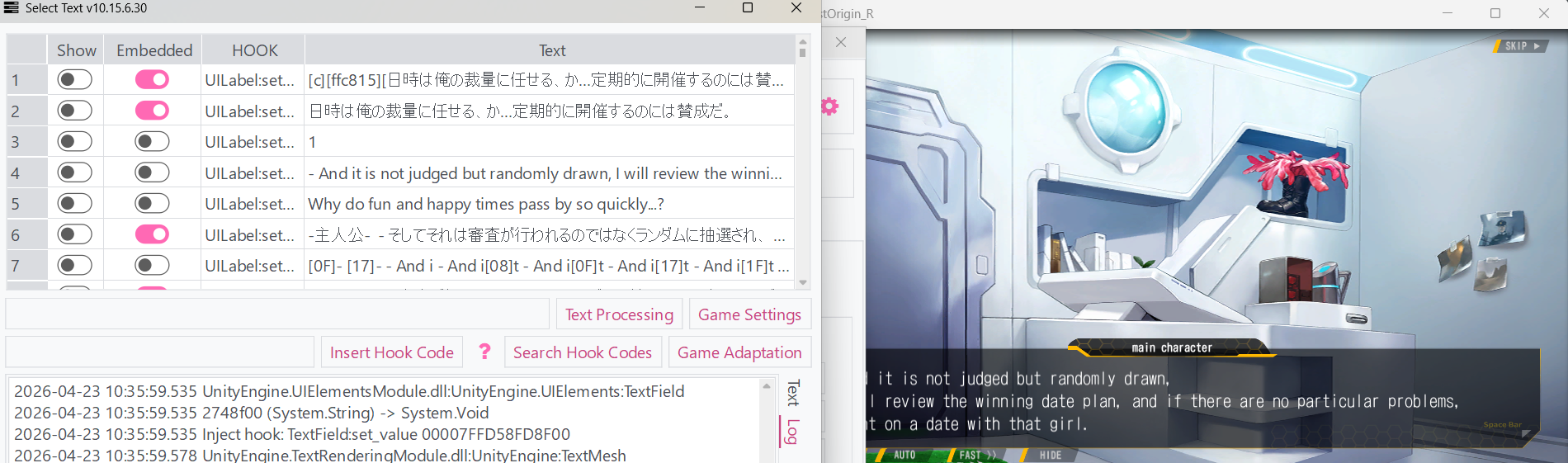Click hook table scrollbar up arrow
Screen dimensions: 1568x463
point(802,40)
